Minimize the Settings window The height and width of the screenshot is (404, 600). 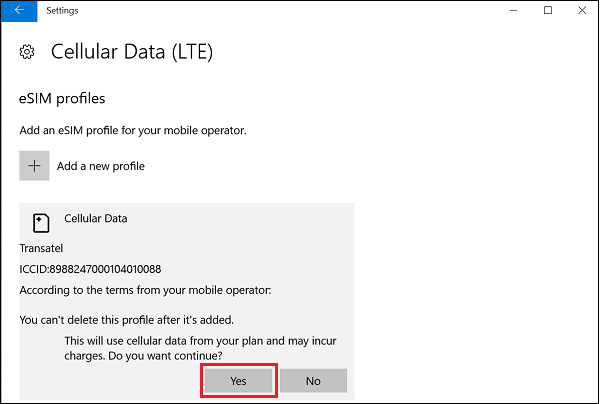[513, 10]
